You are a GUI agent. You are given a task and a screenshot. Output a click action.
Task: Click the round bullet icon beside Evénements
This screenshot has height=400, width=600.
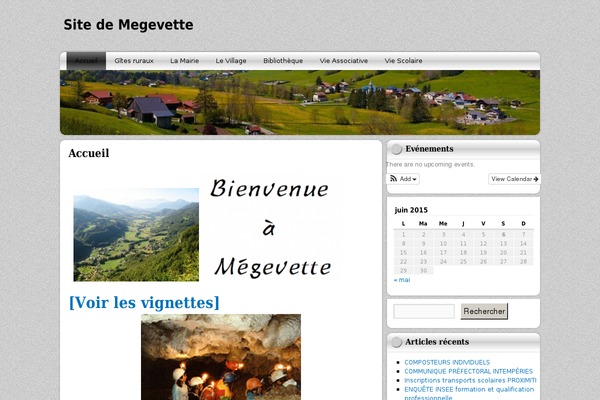coord(396,149)
